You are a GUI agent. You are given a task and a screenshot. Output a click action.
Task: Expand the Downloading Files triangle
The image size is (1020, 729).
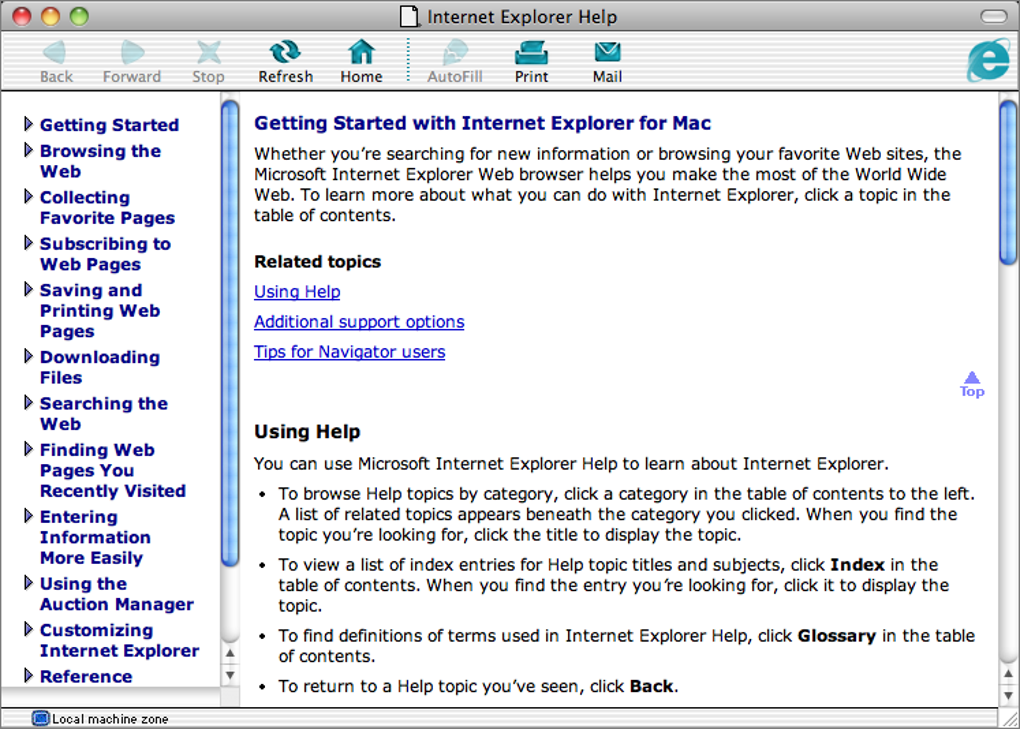(28, 356)
